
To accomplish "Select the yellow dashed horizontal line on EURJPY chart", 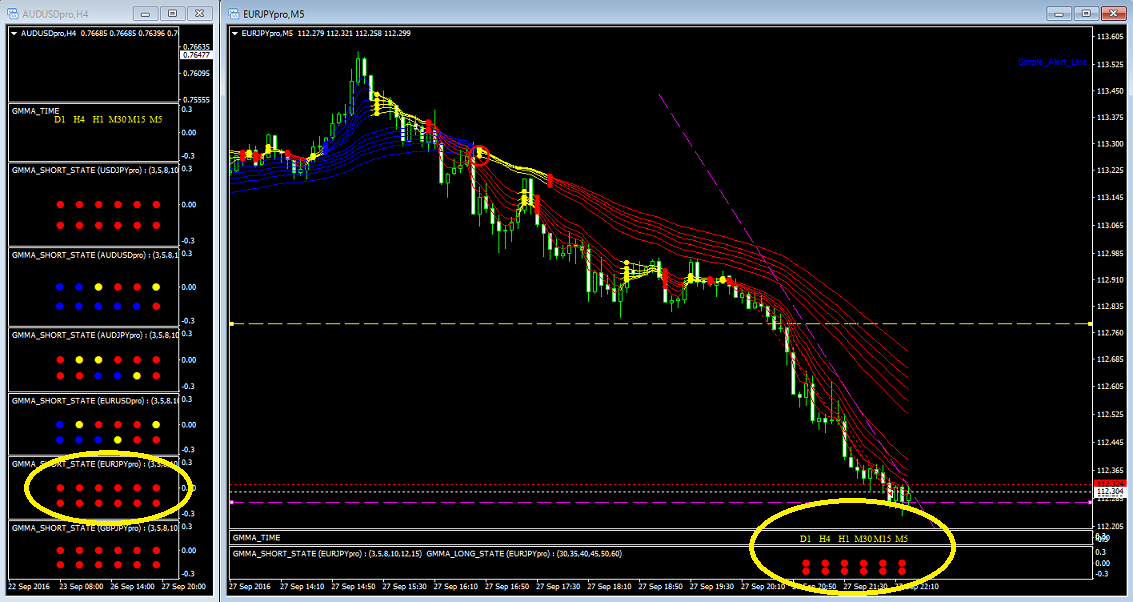I will [660, 324].
